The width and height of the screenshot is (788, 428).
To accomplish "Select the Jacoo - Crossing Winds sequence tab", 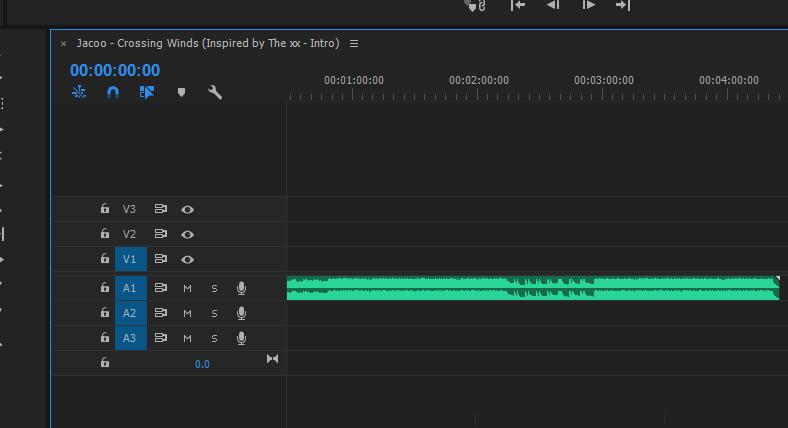I will point(207,43).
